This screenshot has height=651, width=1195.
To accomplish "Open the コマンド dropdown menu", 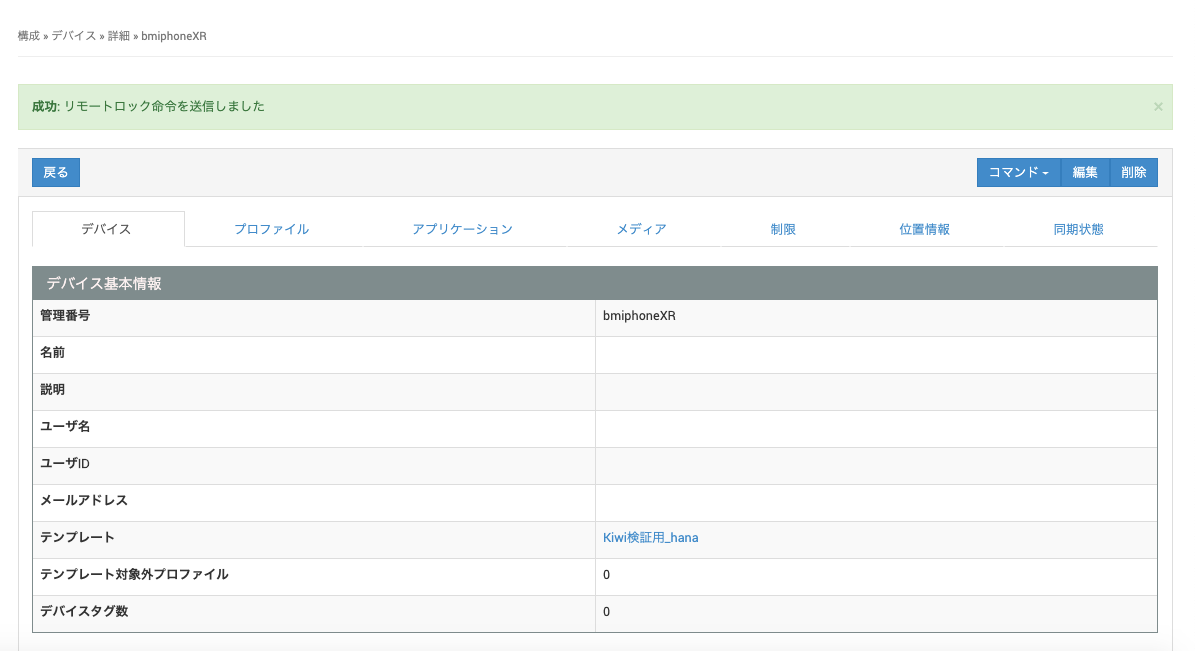I will 1018,173.
